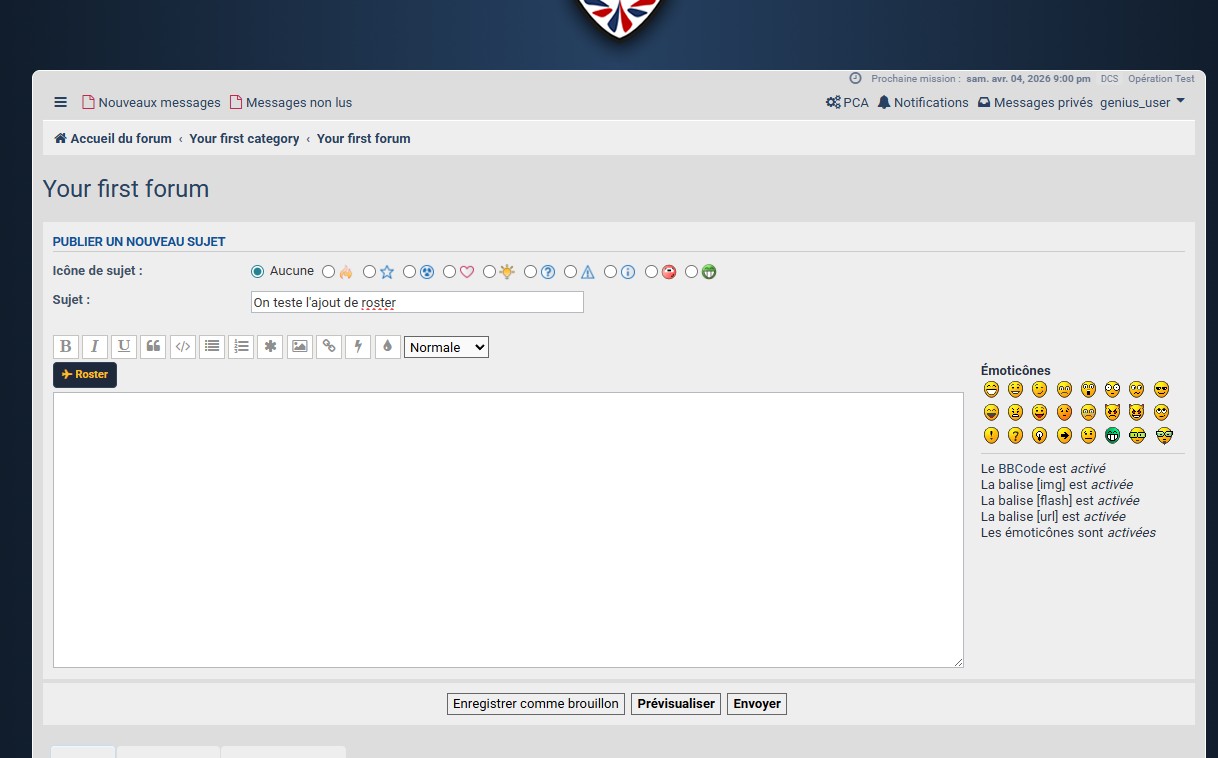The image size is (1218, 758).
Task: Insert a quote block using the toolbar
Action: click(x=153, y=347)
